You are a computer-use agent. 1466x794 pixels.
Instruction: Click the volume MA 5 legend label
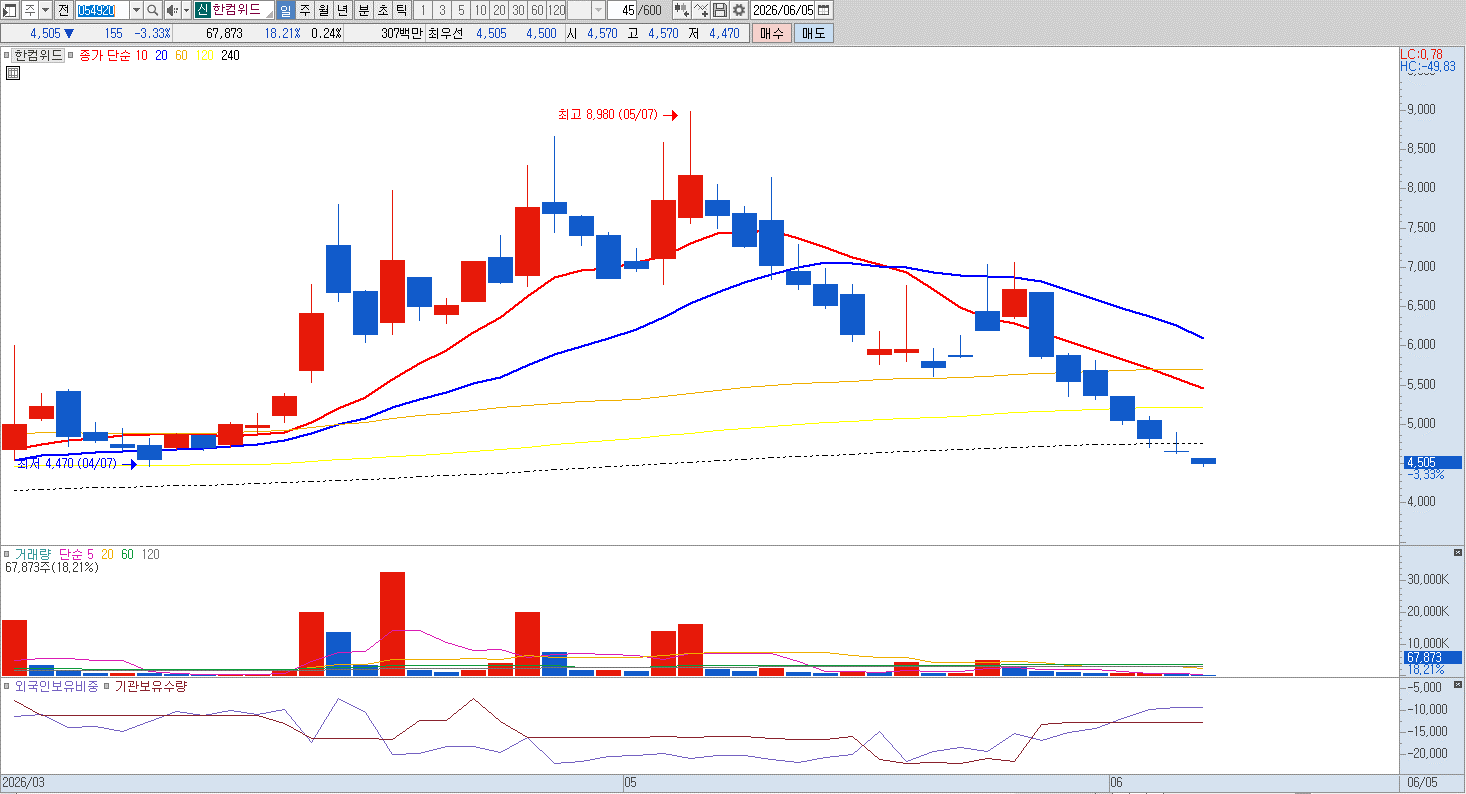click(89, 554)
